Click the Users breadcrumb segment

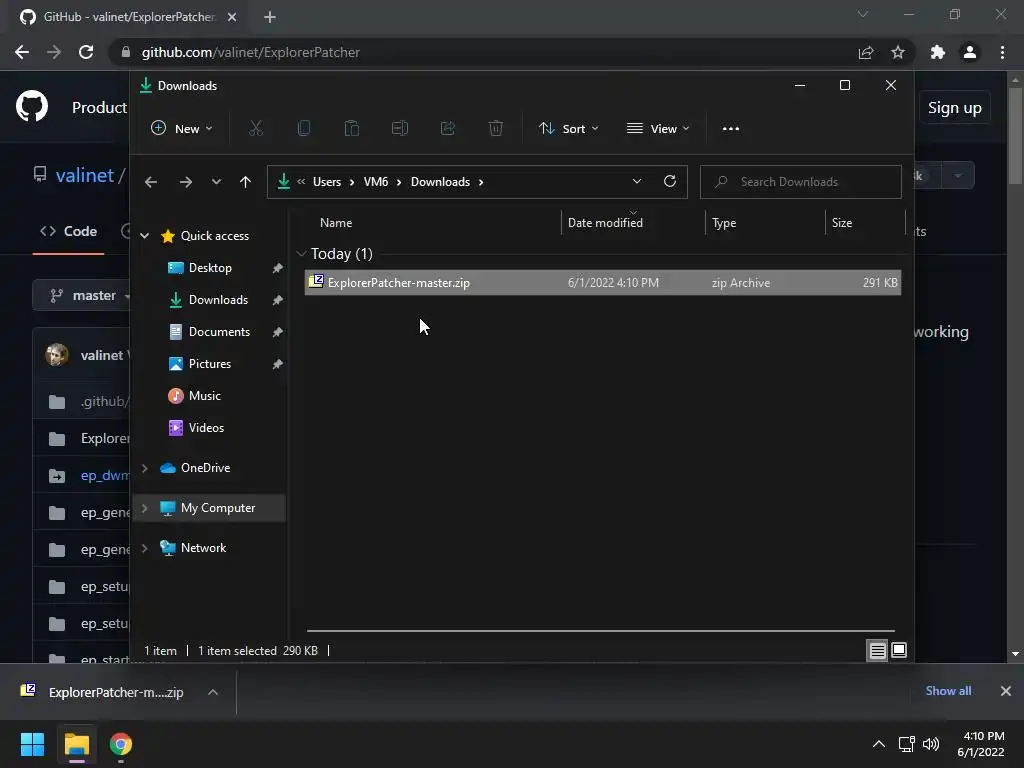[327, 182]
